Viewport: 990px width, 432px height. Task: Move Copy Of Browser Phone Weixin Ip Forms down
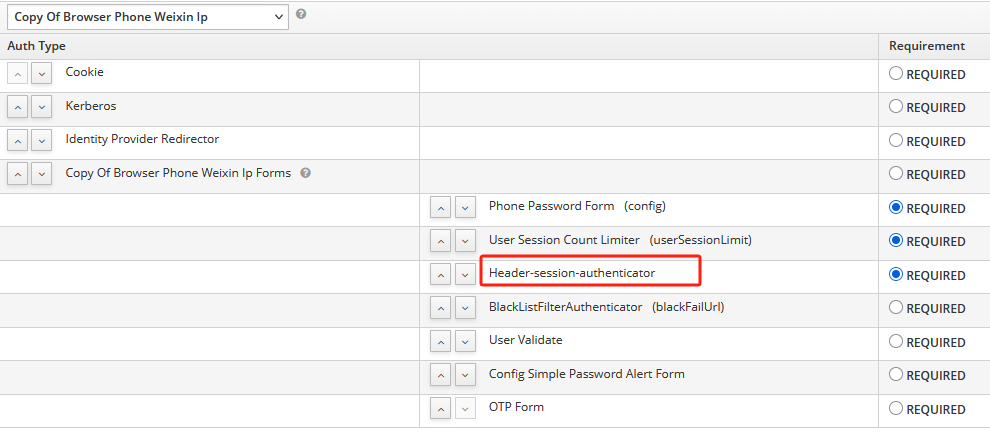point(41,174)
